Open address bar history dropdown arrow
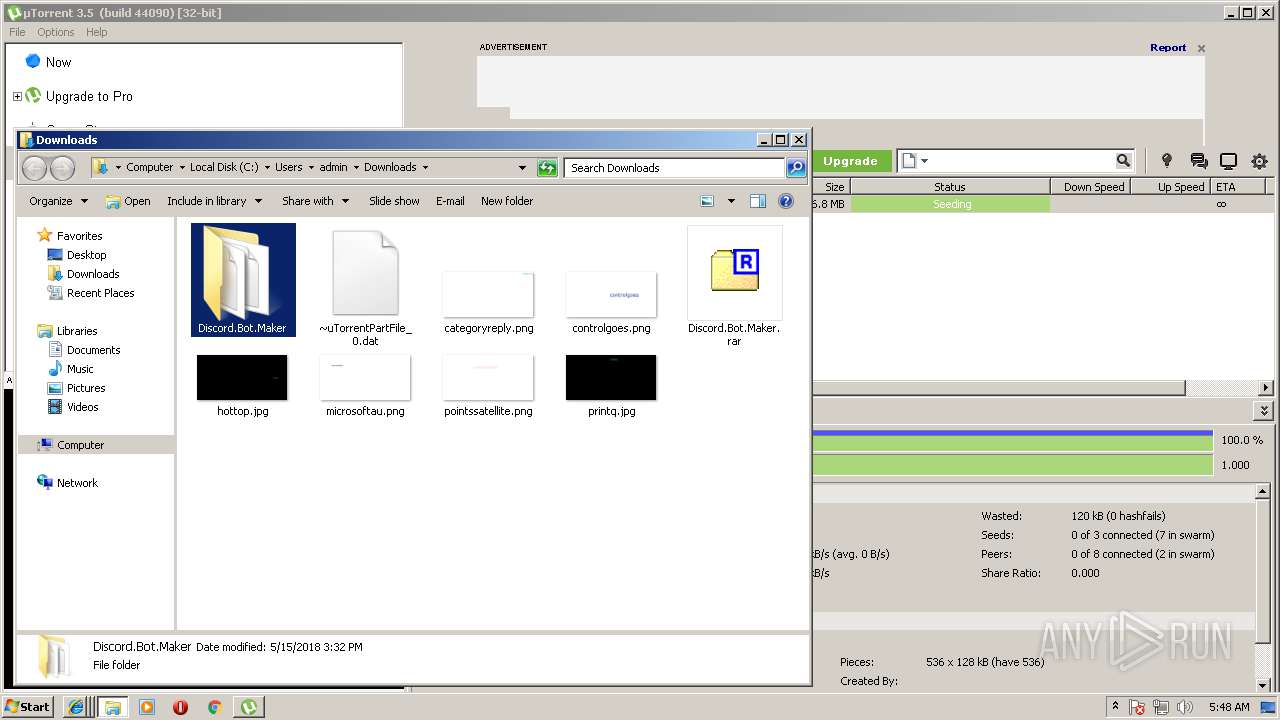Viewport: 1280px width, 720px height. (522, 168)
